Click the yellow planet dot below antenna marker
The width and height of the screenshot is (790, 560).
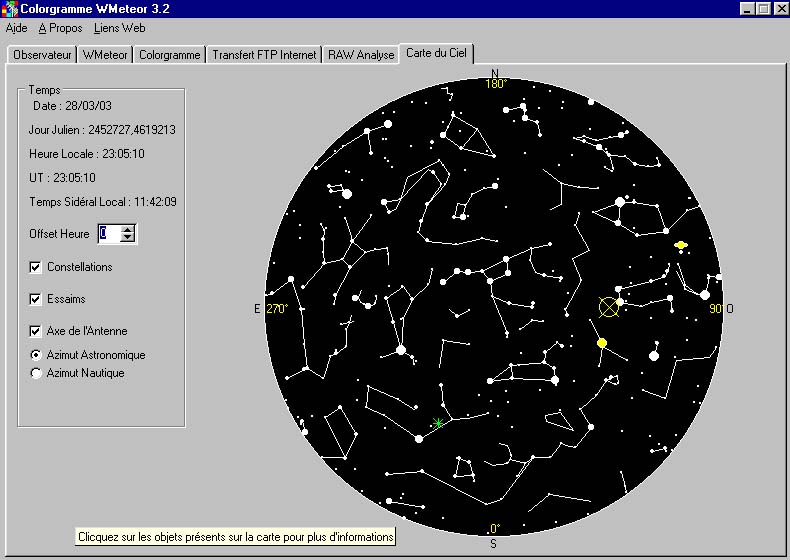(602, 343)
